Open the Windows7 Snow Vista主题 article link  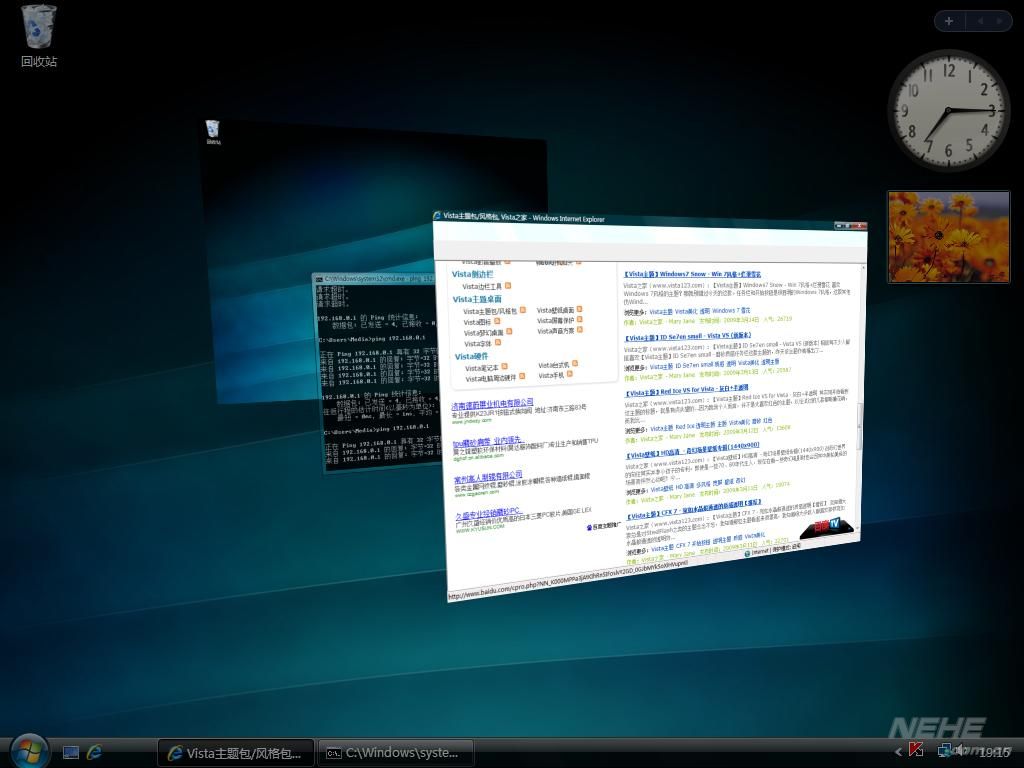tap(692, 274)
